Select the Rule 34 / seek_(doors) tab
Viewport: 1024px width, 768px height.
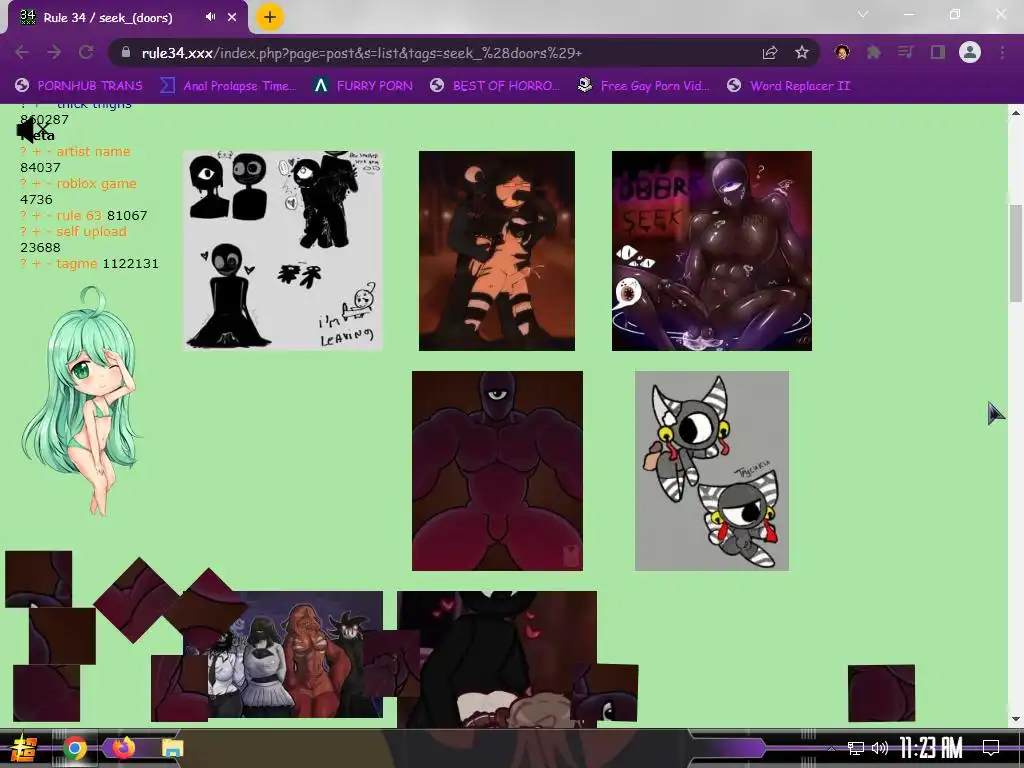click(x=128, y=18)
